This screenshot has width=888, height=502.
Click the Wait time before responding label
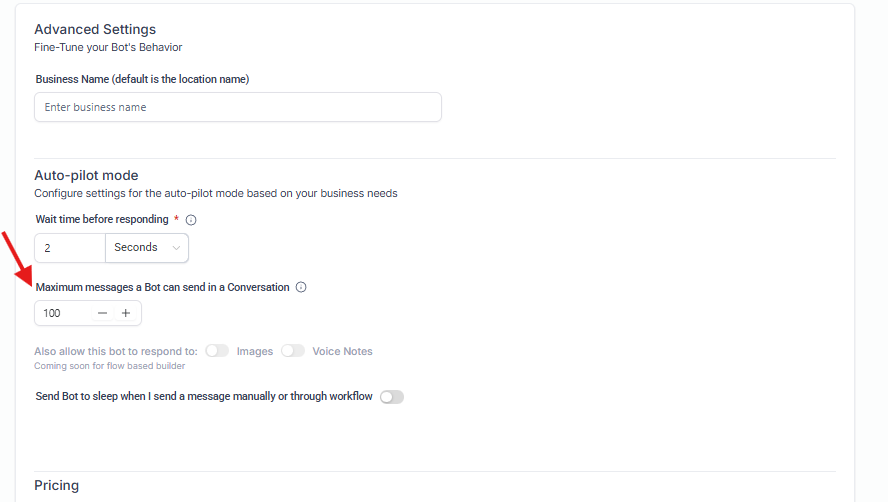point(102,220)
